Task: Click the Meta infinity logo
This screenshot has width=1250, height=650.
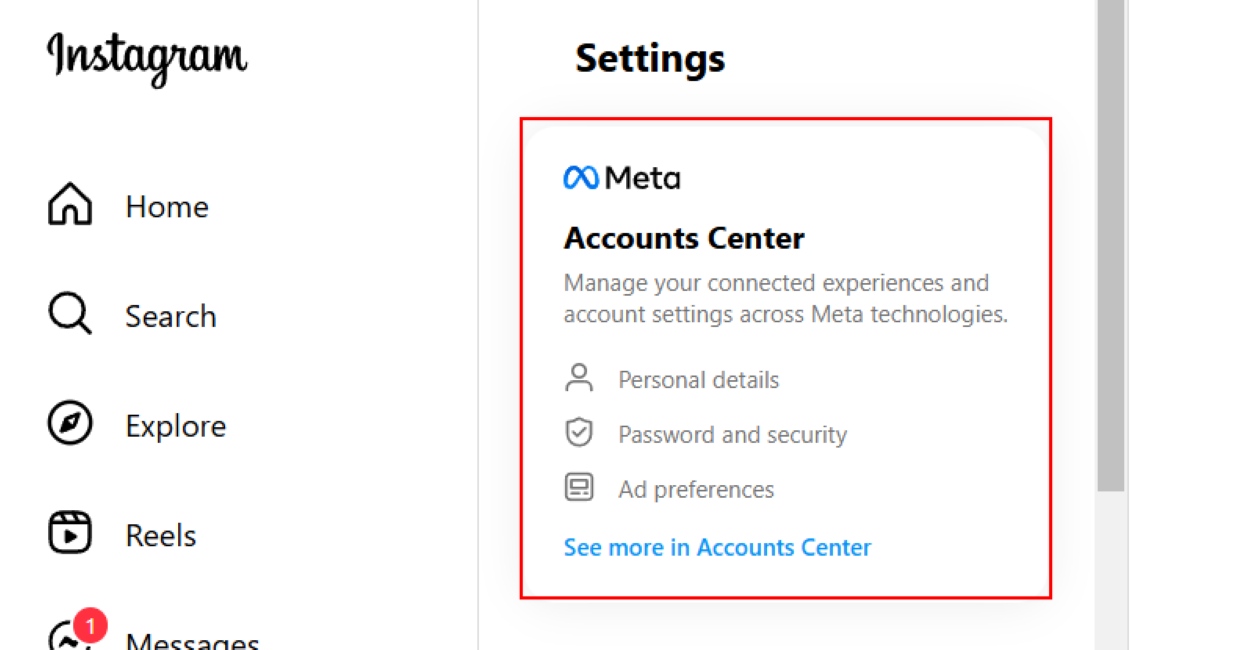Action: coord(580,177)
